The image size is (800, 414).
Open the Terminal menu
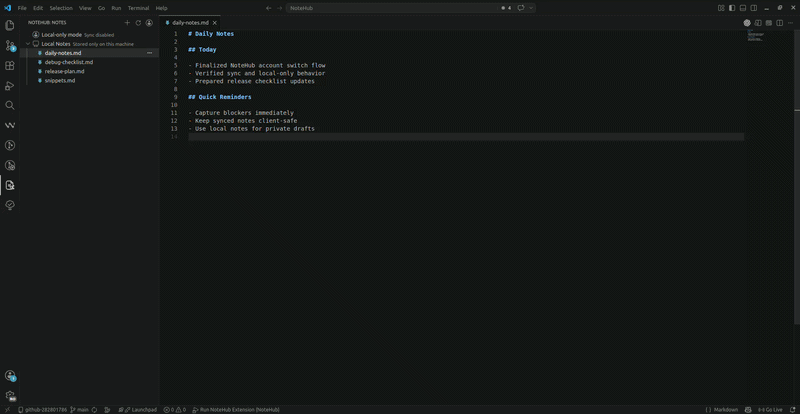click(x=138, y=8)
